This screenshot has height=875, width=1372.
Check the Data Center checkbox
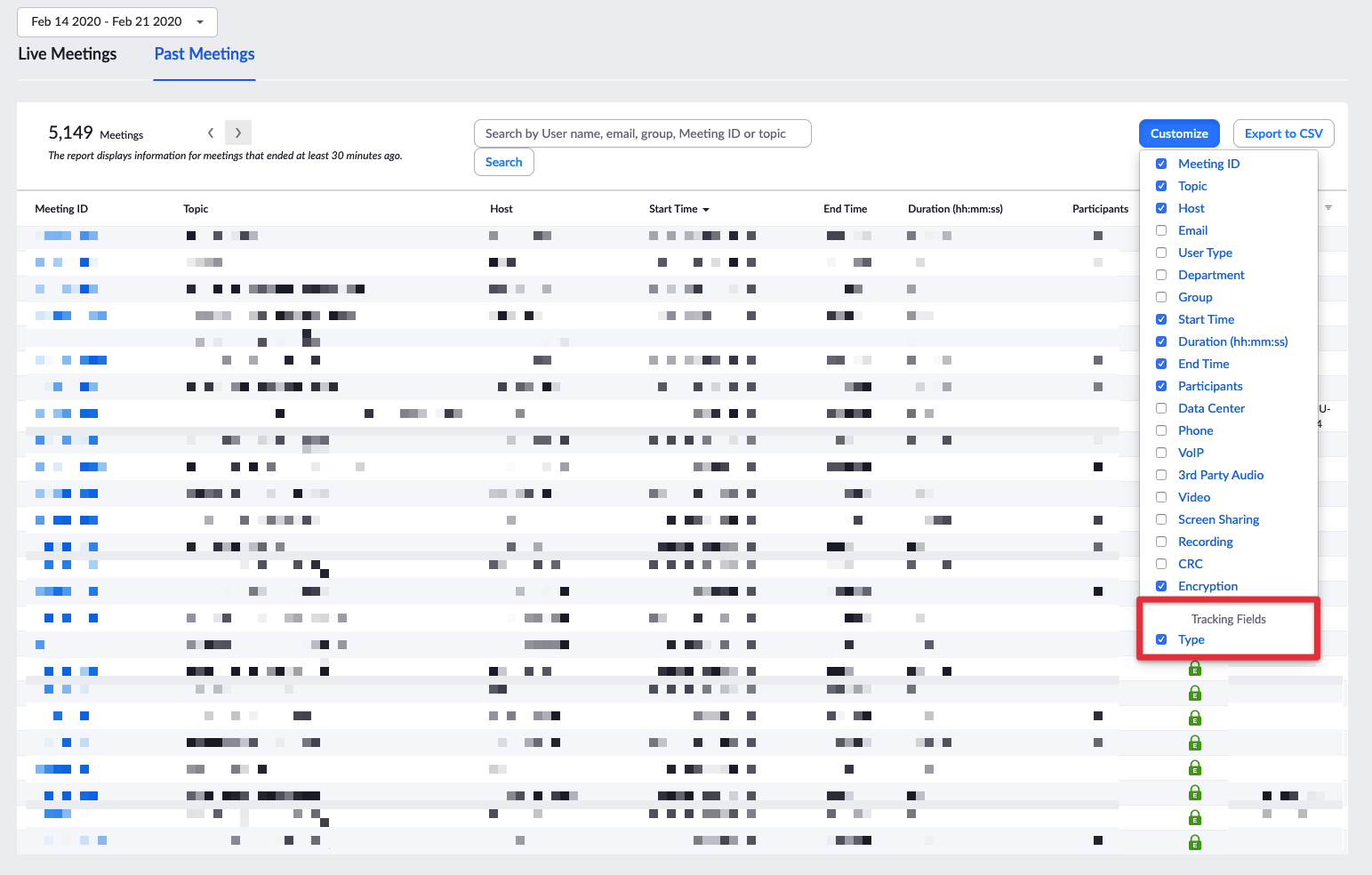[x=1161, y=408]
